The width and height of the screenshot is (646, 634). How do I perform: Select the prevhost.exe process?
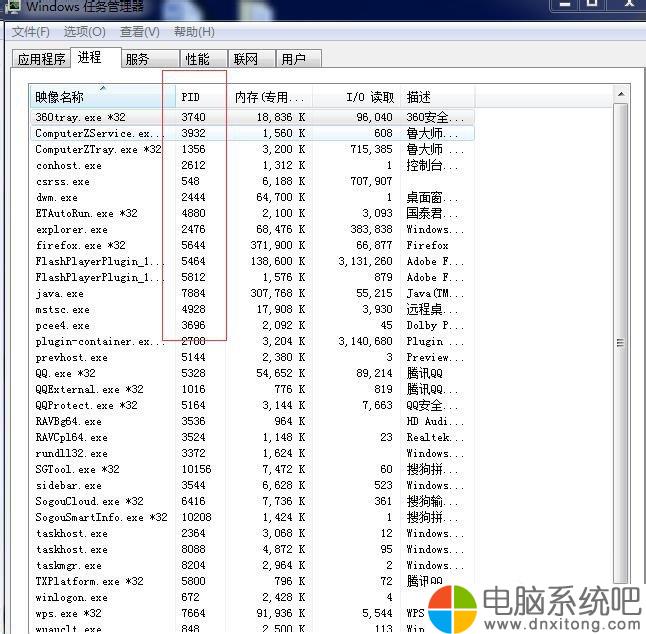252,358
